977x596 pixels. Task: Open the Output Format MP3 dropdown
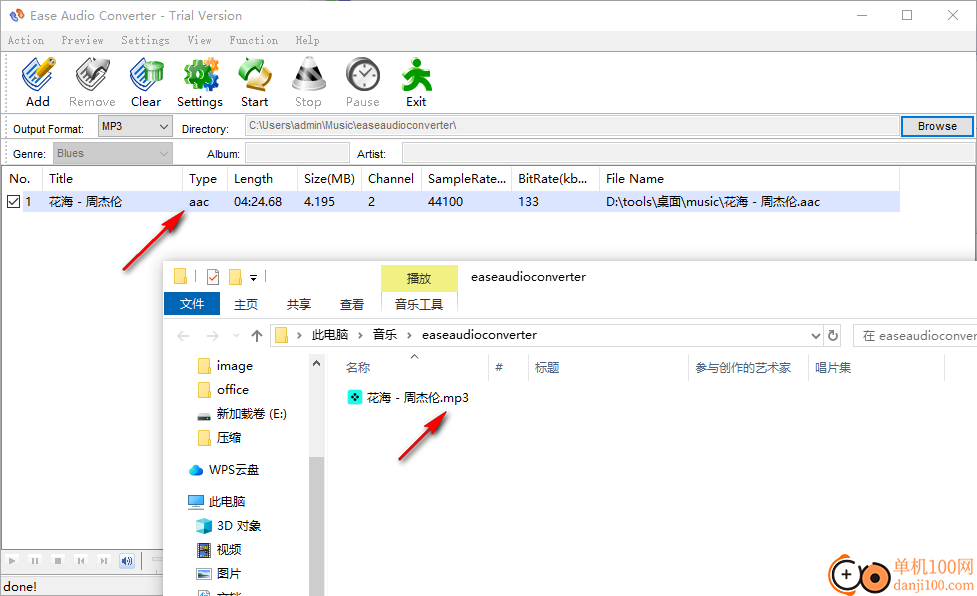[x=135, y=126]
